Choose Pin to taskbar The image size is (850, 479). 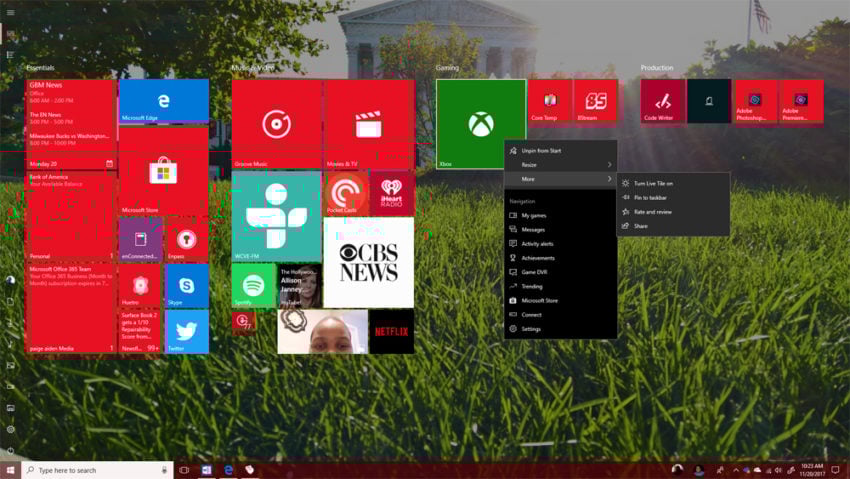point(673,198)
